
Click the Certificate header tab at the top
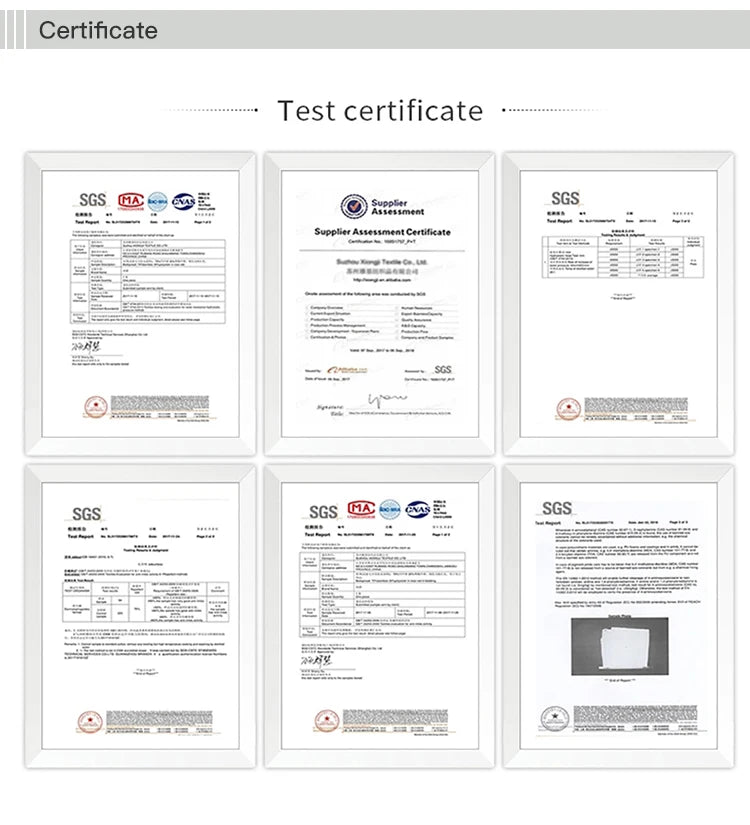(x=98, y=30)
